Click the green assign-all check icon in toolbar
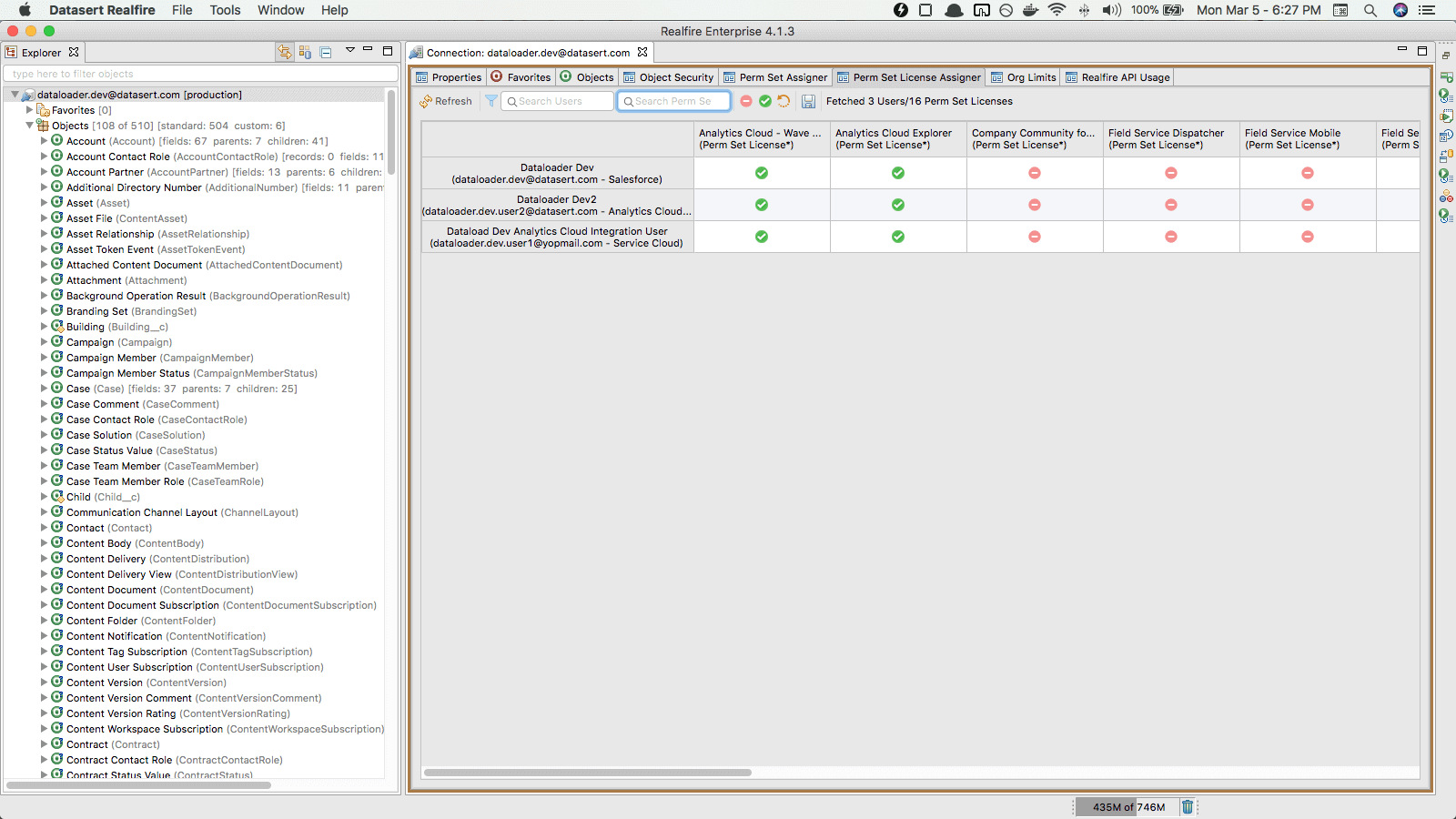Screen dimensions: 1456x819 tap(765, 101)
